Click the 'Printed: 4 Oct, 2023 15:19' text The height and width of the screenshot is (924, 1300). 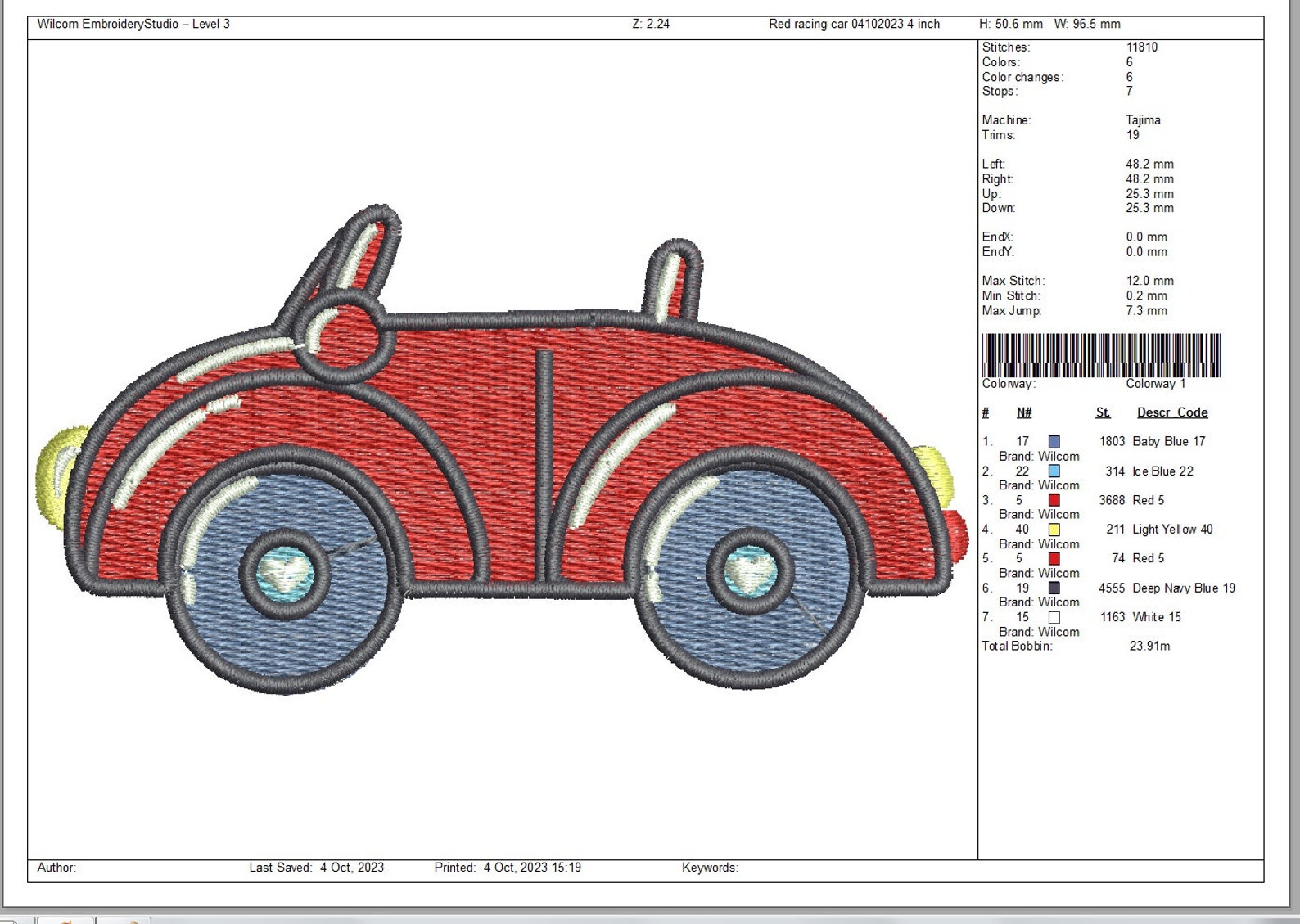coord(508,868)
